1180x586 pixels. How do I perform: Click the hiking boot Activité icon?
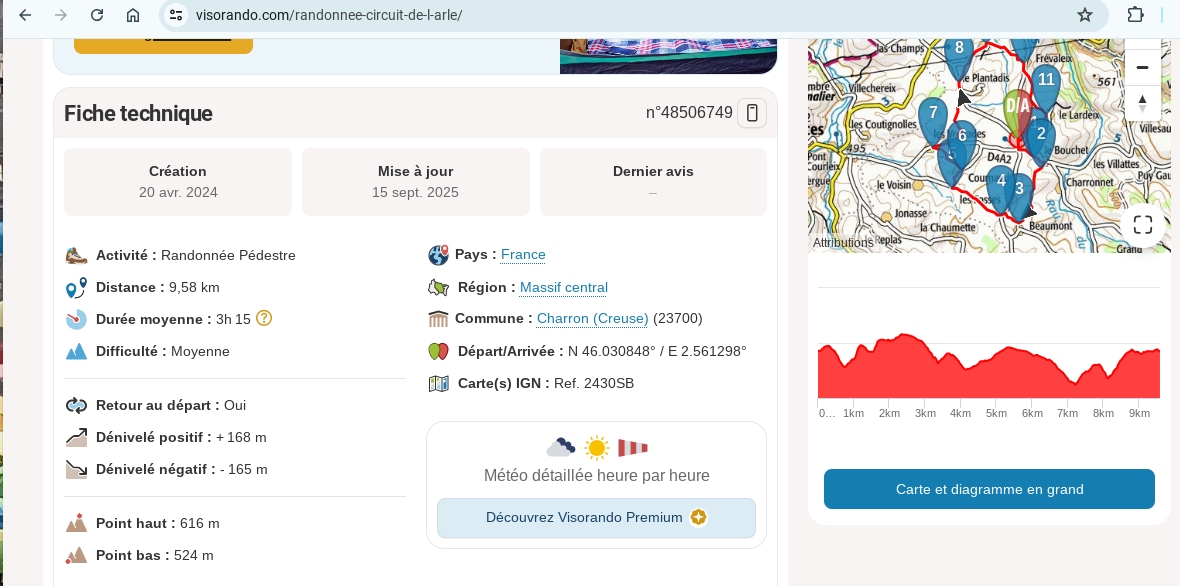[x=77, y=255]
